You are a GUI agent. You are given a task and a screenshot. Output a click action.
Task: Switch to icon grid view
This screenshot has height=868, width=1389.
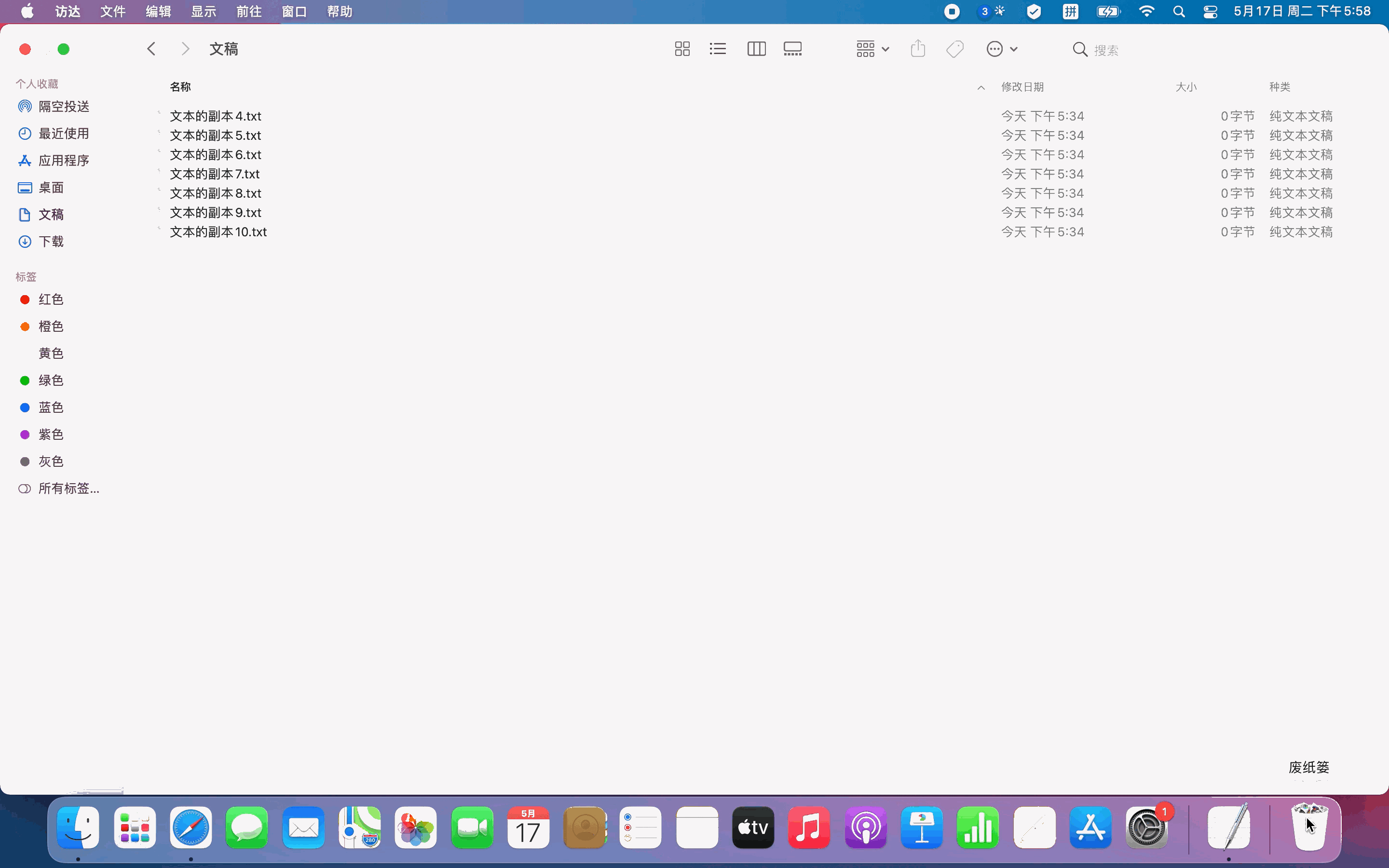[x=682, y=49]
